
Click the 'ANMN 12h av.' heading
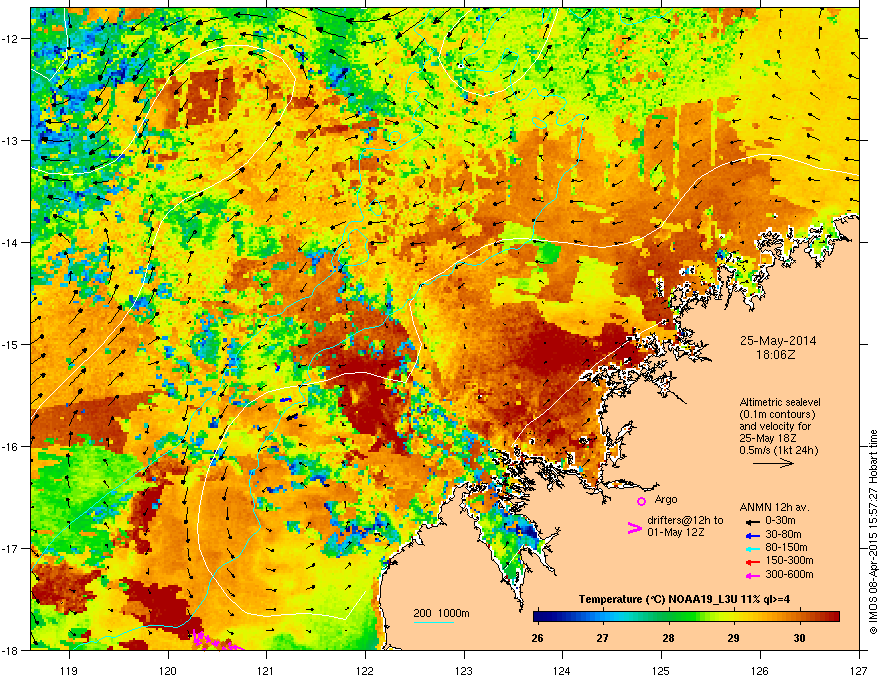pyautogui.click(x=775, y=507)
